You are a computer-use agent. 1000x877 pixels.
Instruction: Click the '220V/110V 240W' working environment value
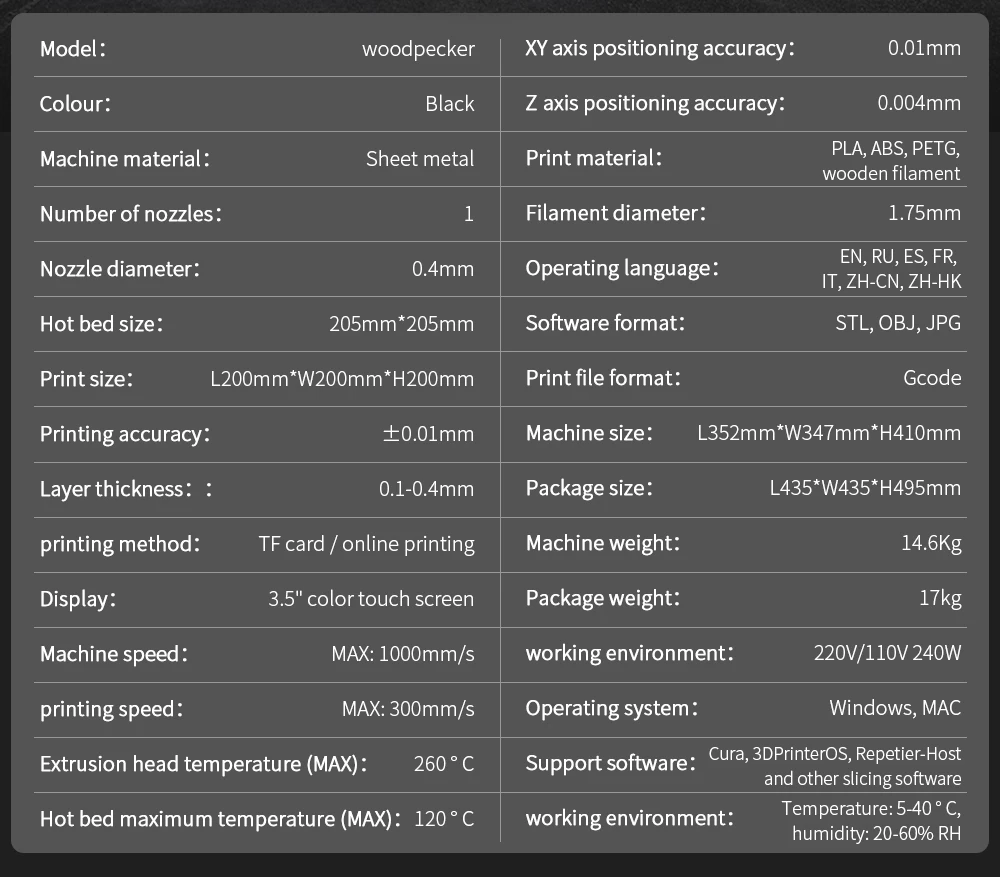pyautogui.click(x=887, y=654)
